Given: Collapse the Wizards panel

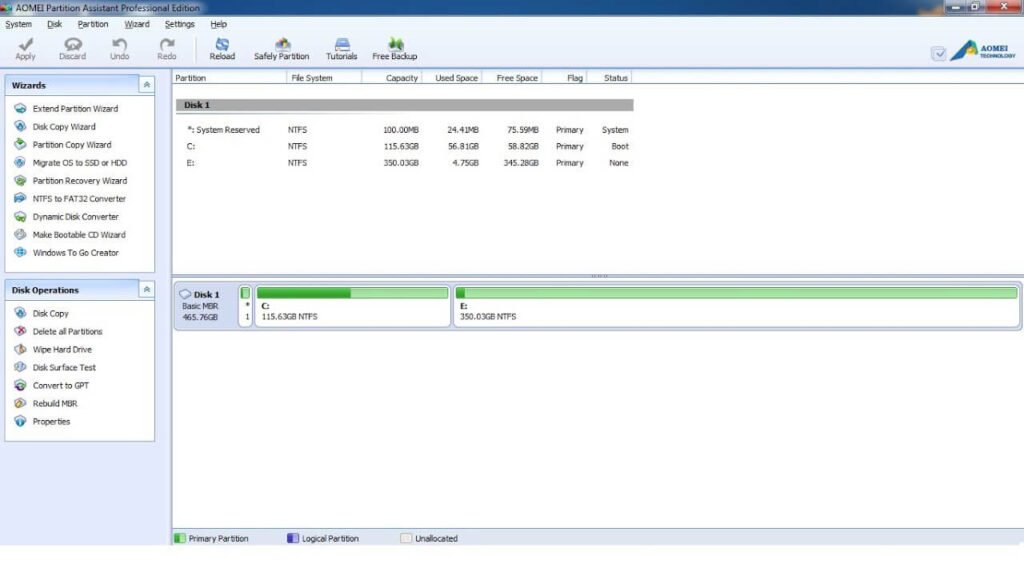Looking at the screenshot, I should pos(146,85).
